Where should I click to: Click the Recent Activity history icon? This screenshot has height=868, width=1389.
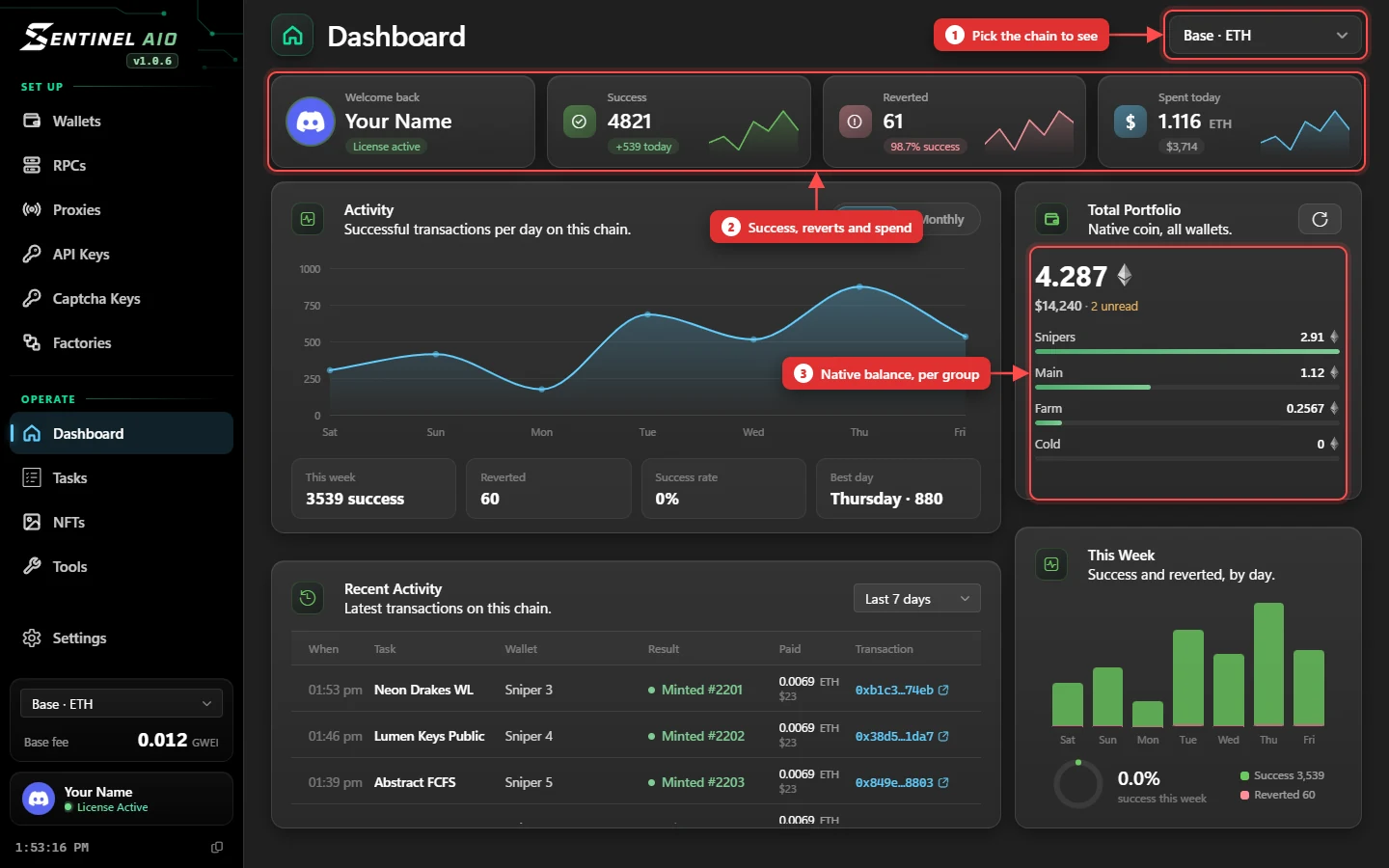308,598
